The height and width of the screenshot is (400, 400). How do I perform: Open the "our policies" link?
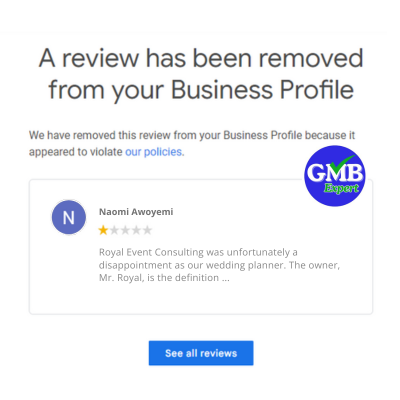point(154,152)
